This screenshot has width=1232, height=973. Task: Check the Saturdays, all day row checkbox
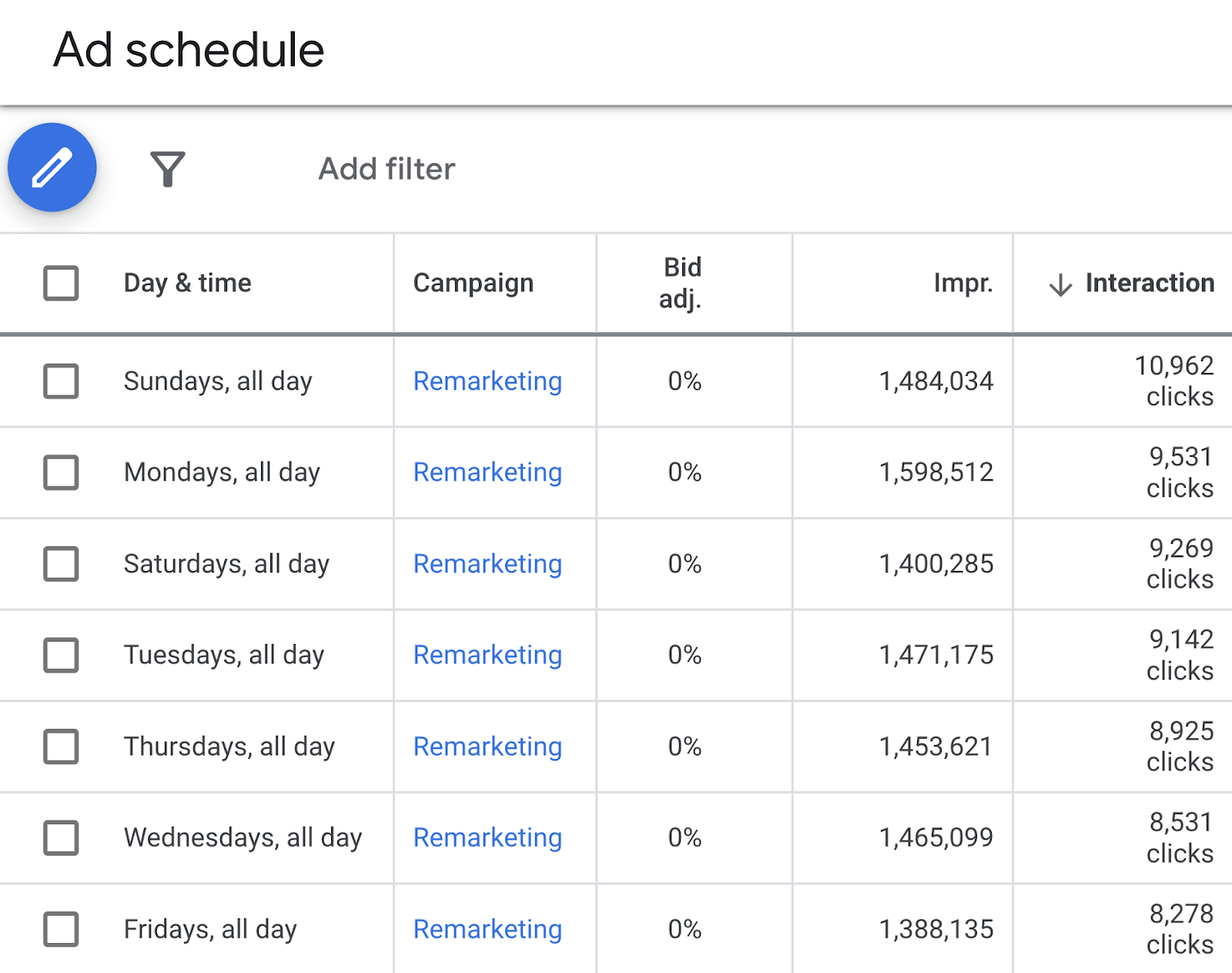point(60,563)
